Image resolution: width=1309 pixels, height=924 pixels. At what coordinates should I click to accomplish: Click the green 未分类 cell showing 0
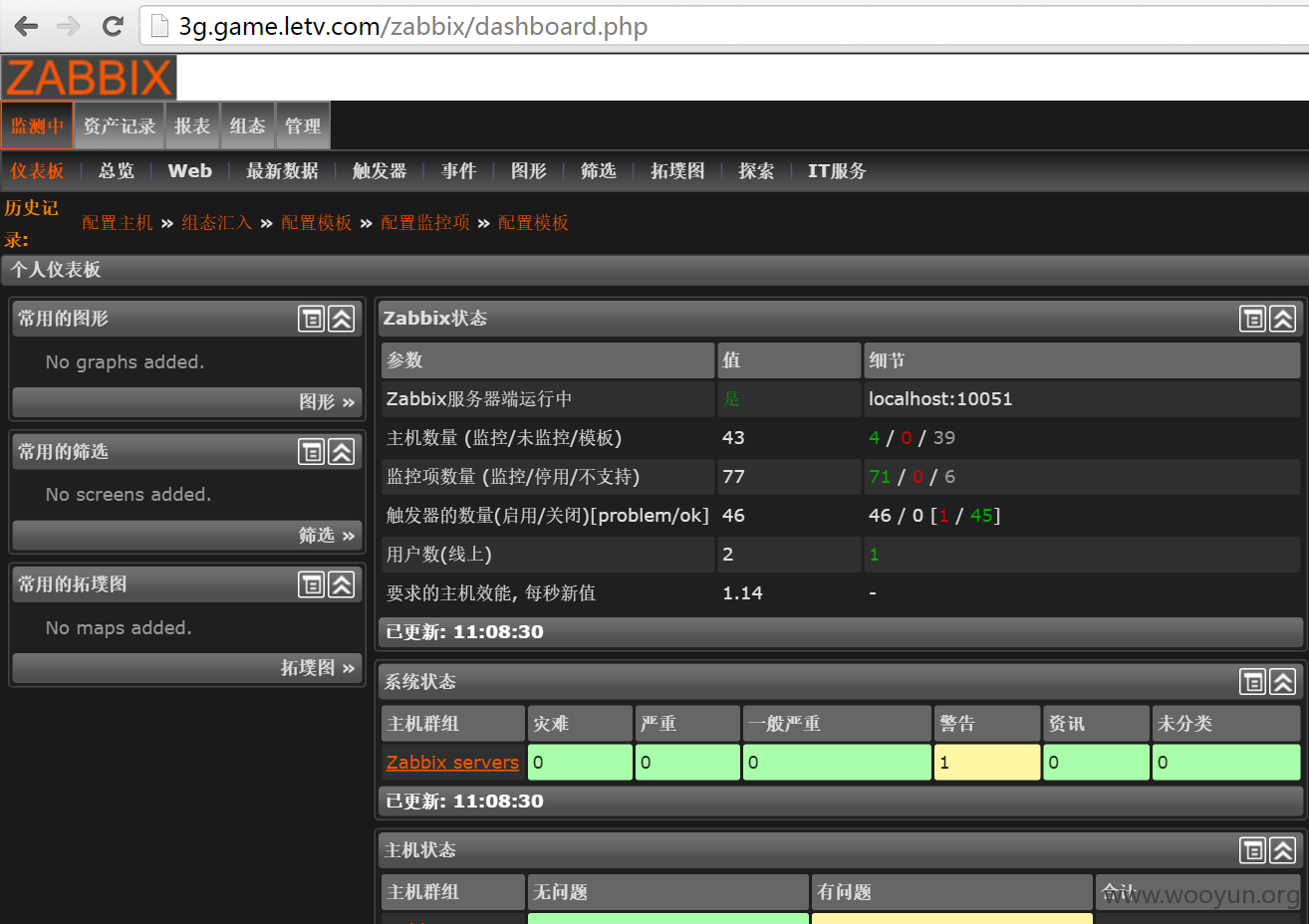click(1226, 763)
